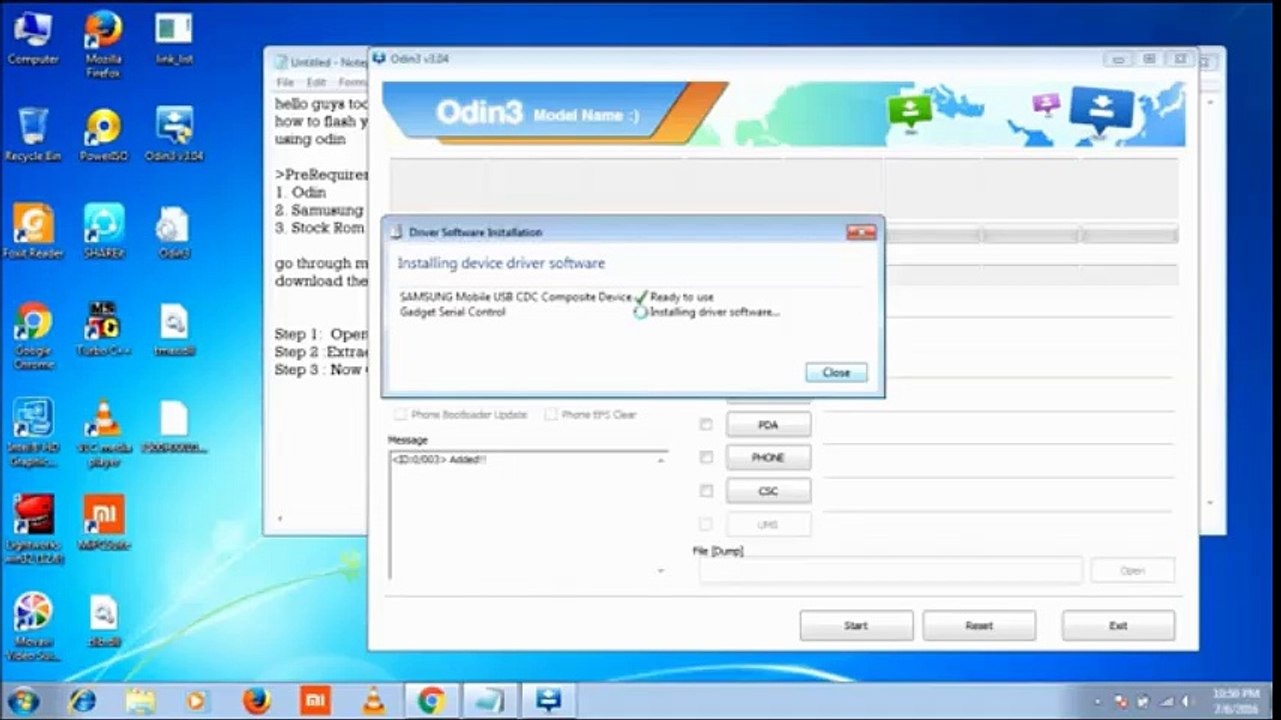Image resolution: width=1281 pixels, height=720 pixels.
Task: Select the Foxit Reader desktop shortcut
Action: click(32, 231)
